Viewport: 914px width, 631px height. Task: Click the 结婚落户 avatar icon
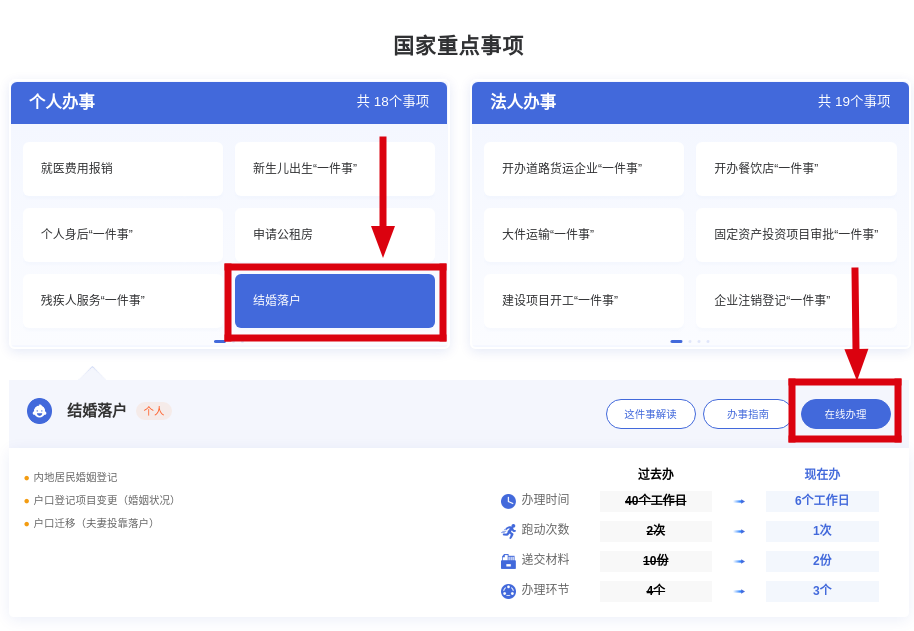pyautogui.click(x=39, y=411)
